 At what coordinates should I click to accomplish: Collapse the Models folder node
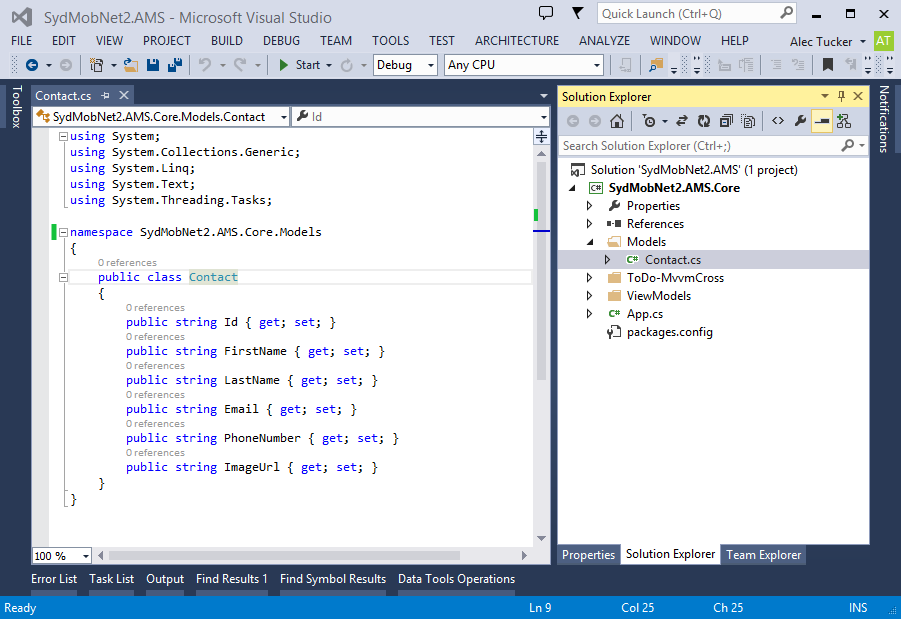[590, 242]
